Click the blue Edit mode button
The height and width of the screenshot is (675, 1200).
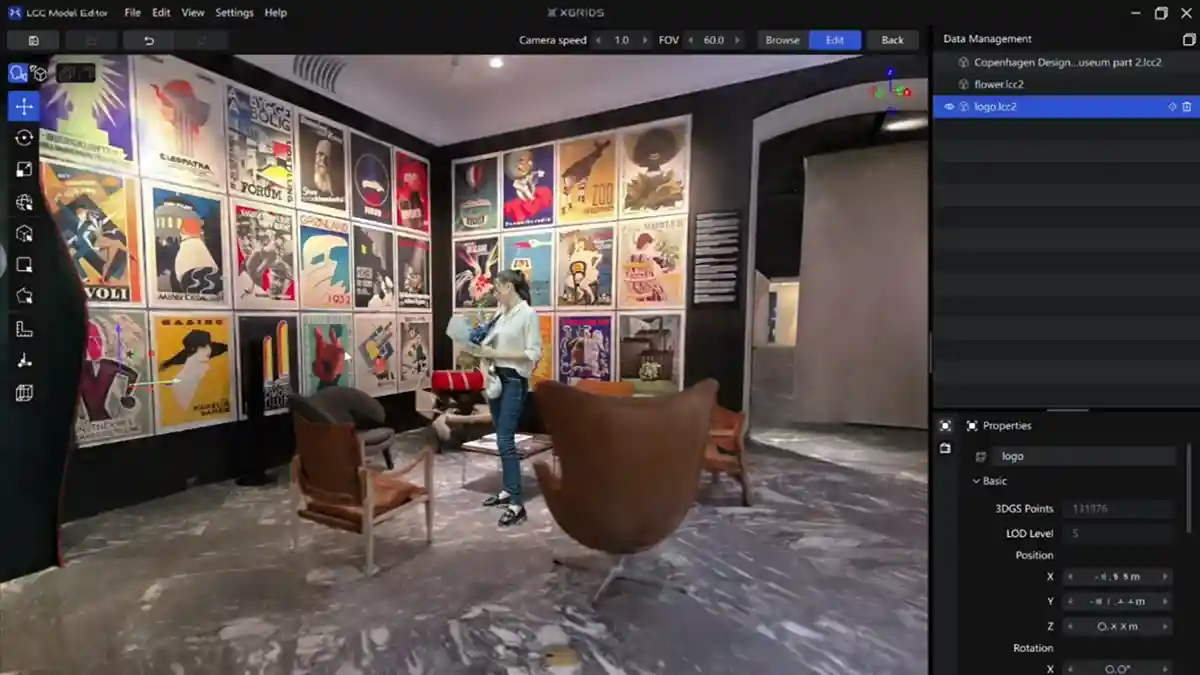click(835, 40)
